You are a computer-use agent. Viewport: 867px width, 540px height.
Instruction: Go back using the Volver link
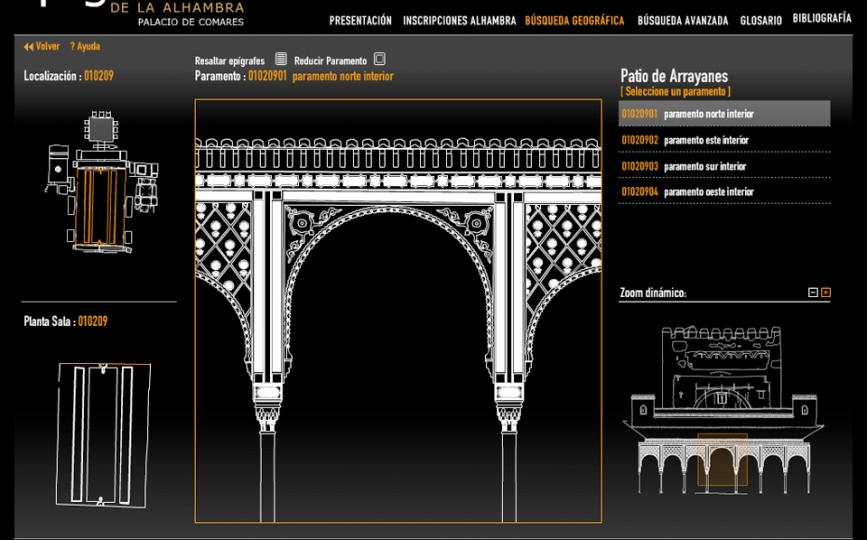tap(41, 46)
